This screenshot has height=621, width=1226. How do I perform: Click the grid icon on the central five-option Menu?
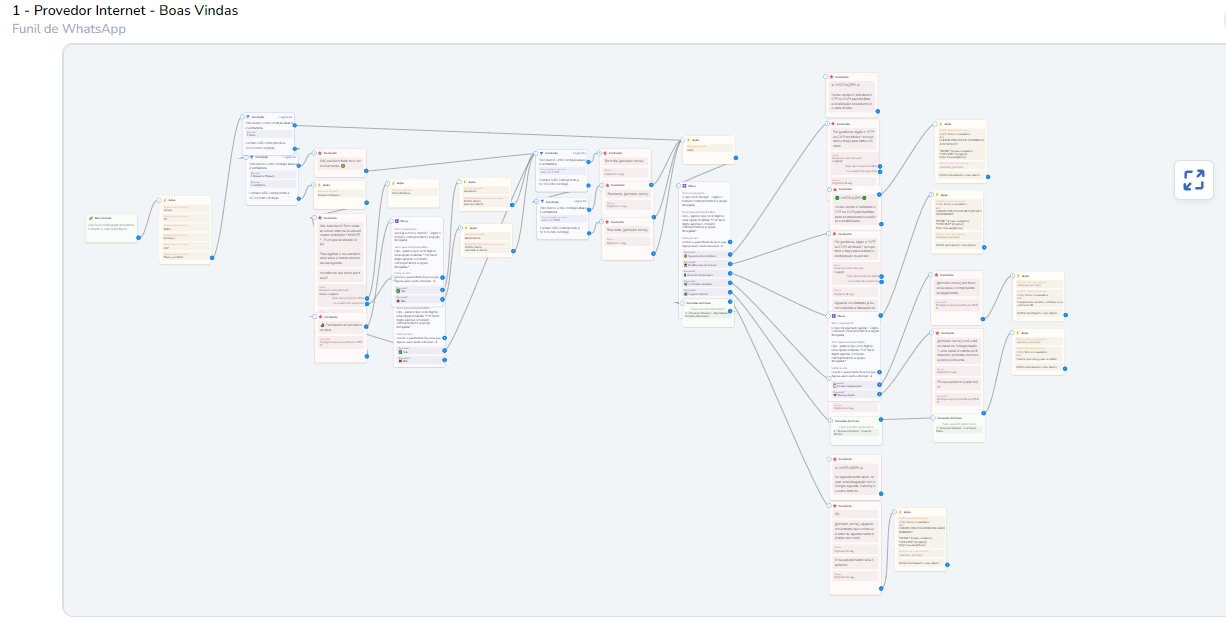point(685,186)
